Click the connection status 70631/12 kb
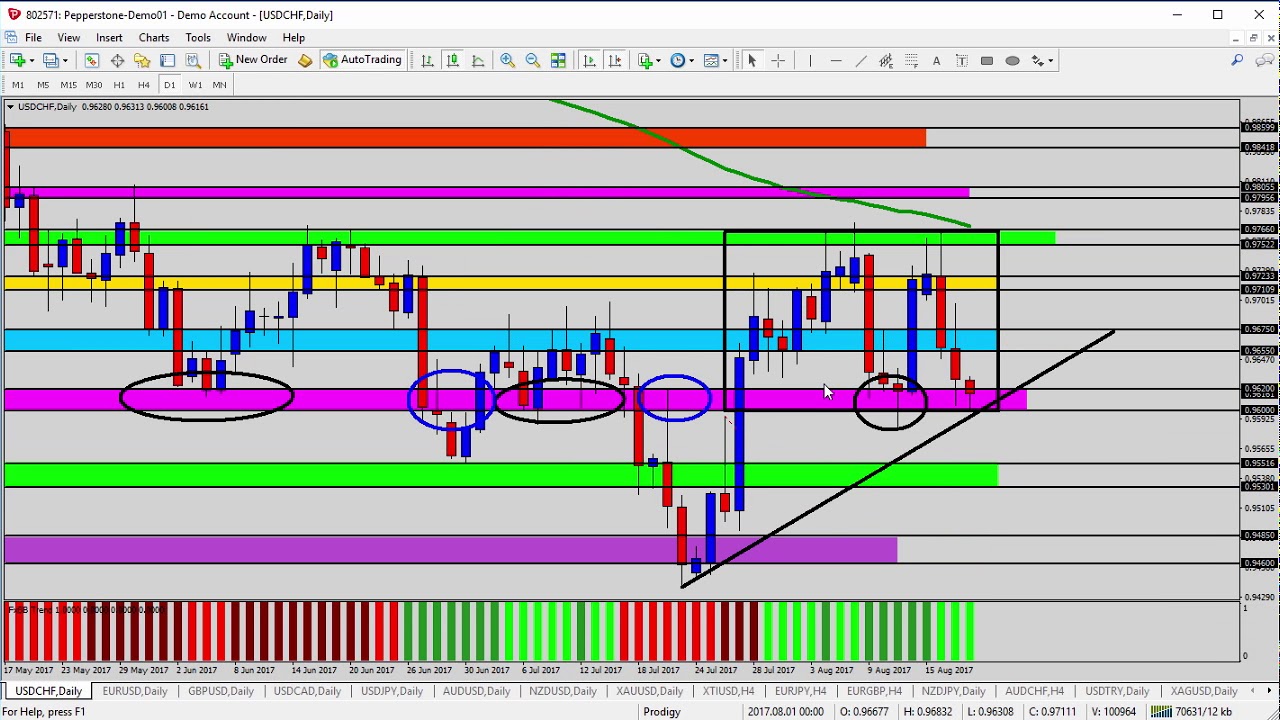1280x720 pixels. point(1191,712)
